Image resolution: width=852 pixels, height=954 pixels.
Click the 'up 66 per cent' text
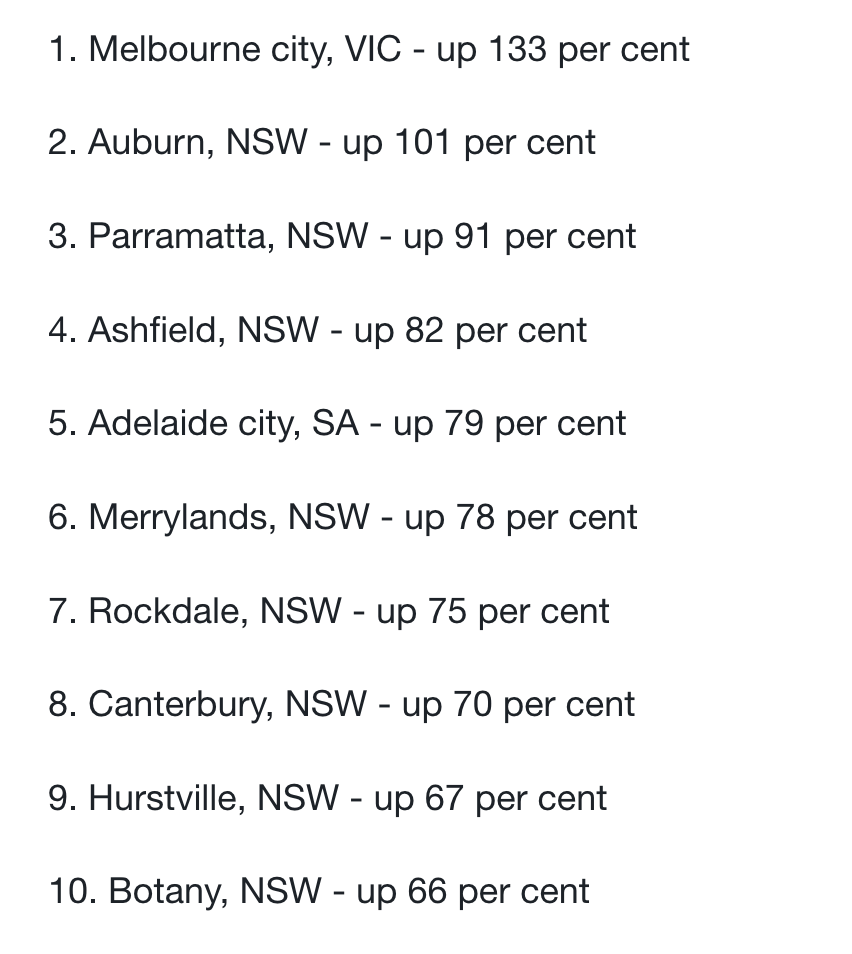473,892
